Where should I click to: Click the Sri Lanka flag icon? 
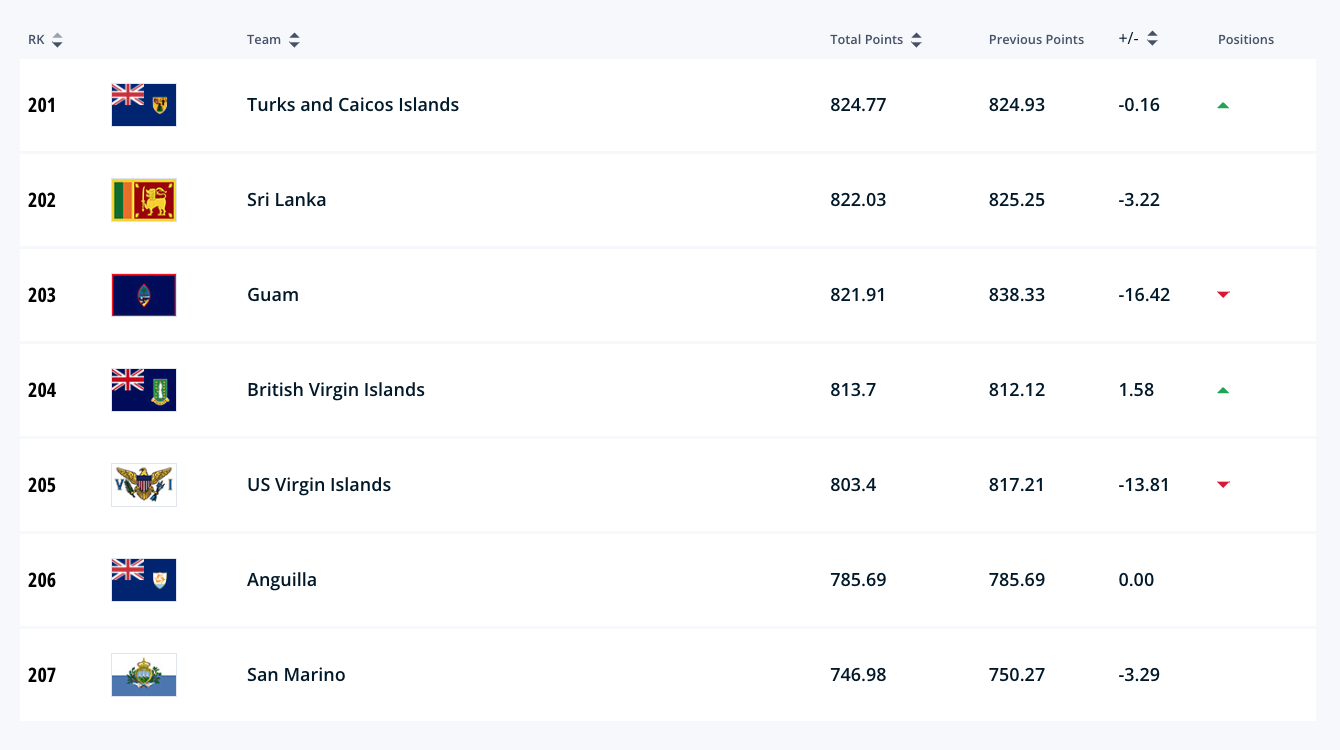pyautogui.click(x=144, y=200)
